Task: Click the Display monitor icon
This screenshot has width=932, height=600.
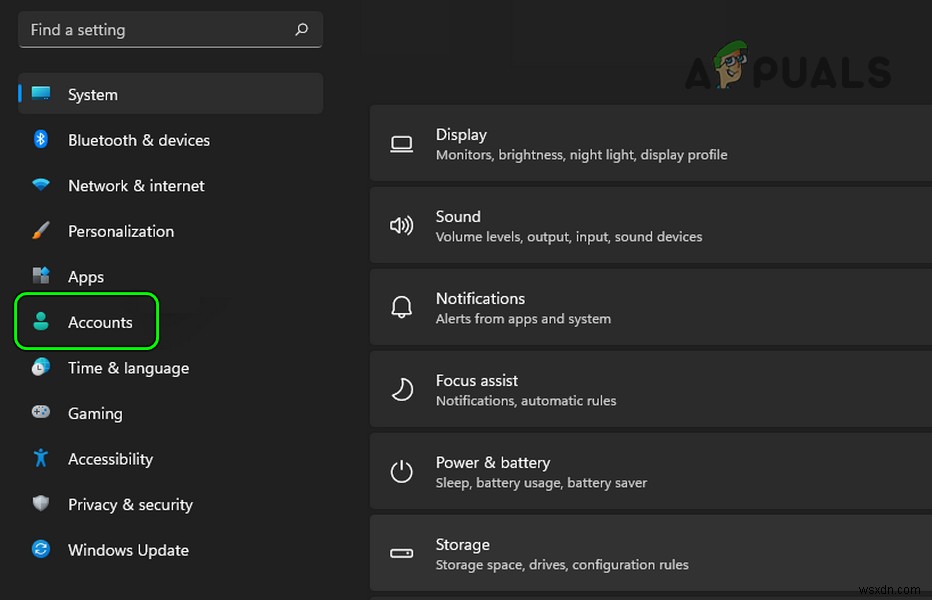Action: (401, 143)
